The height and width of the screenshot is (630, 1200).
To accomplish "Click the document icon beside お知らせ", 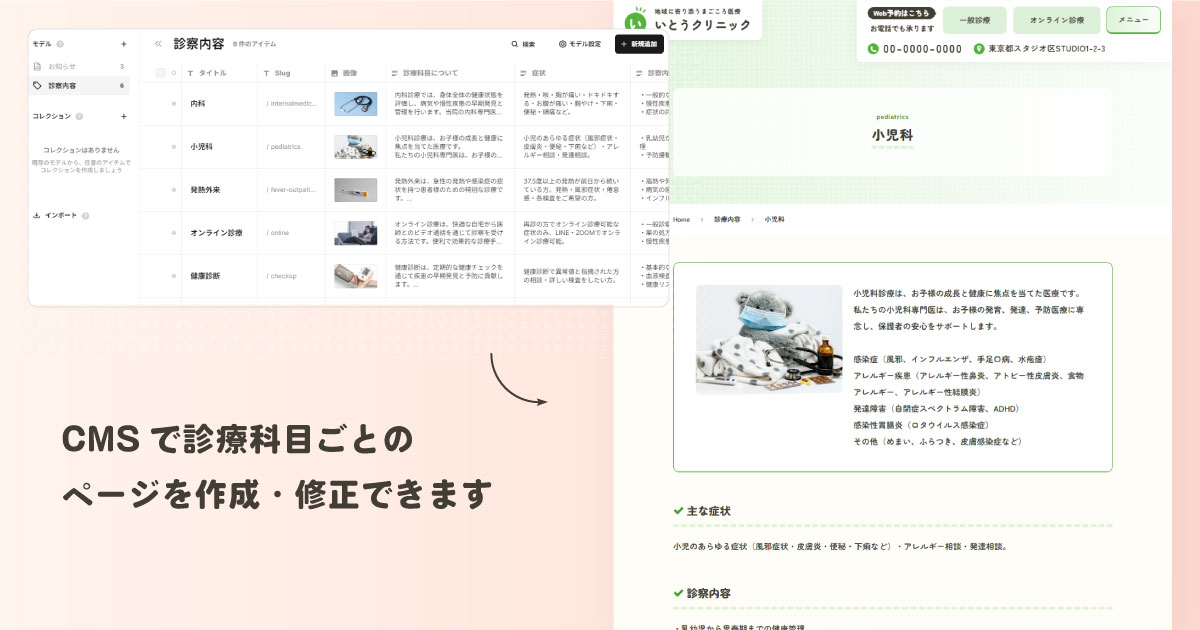I will pyautogui.click(x=38, y=67).
